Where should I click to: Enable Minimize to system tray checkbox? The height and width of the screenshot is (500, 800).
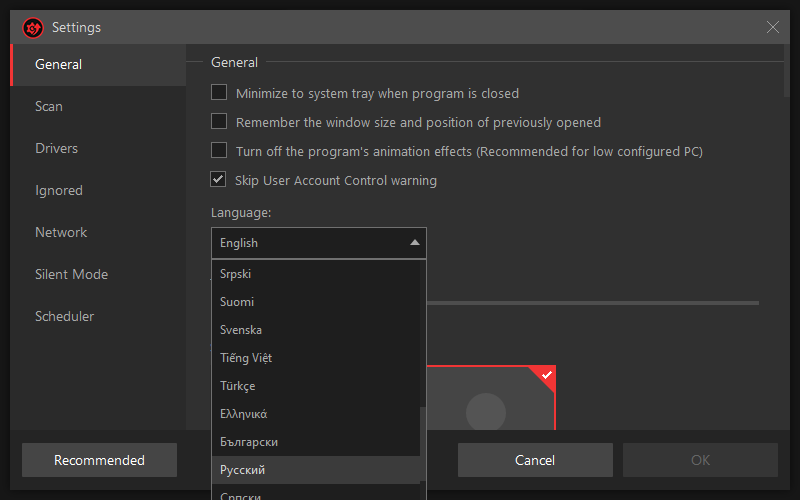219,92
